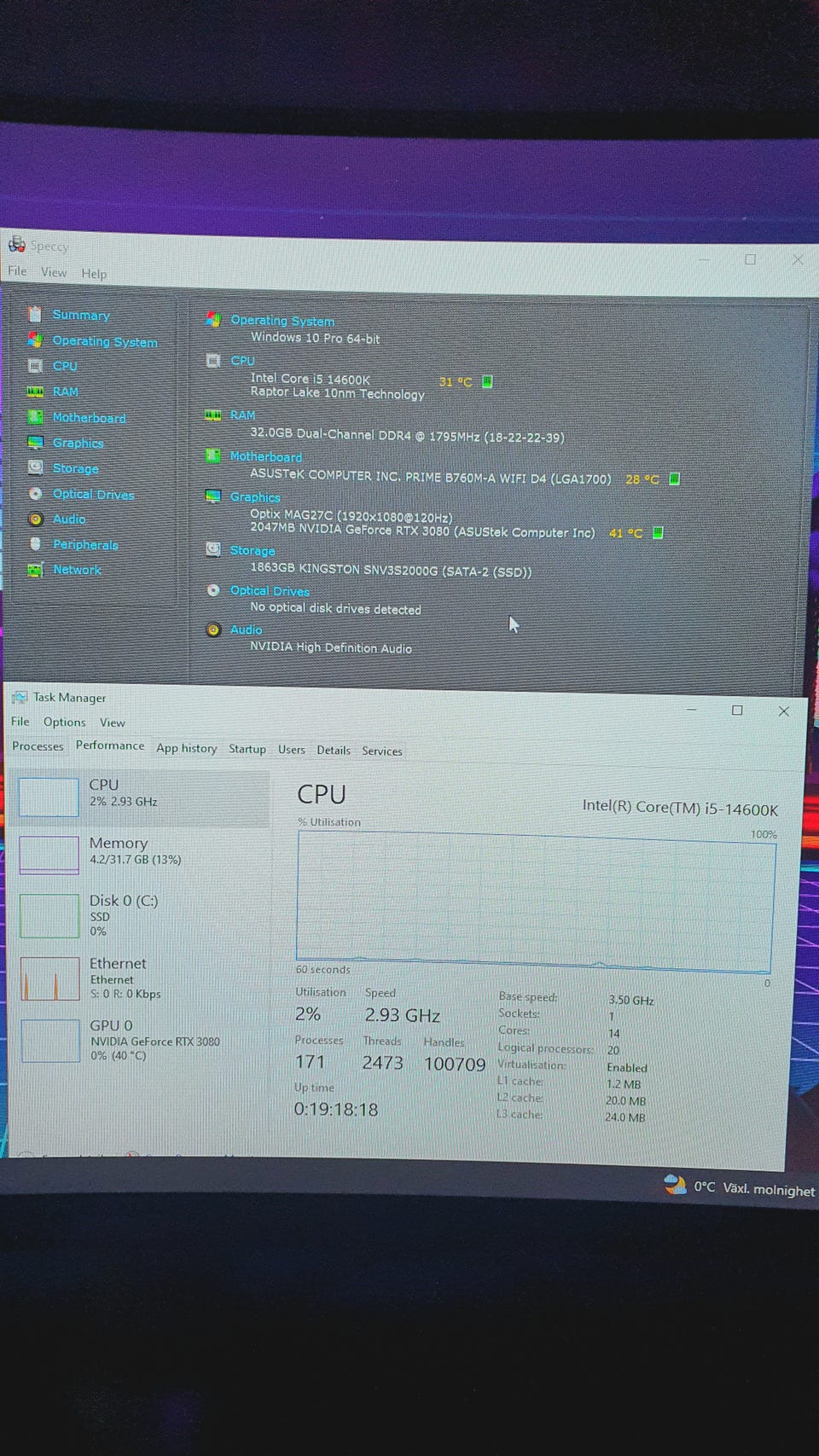Click disc icon beside Optical Drives heading in summary

coord(213,589)
